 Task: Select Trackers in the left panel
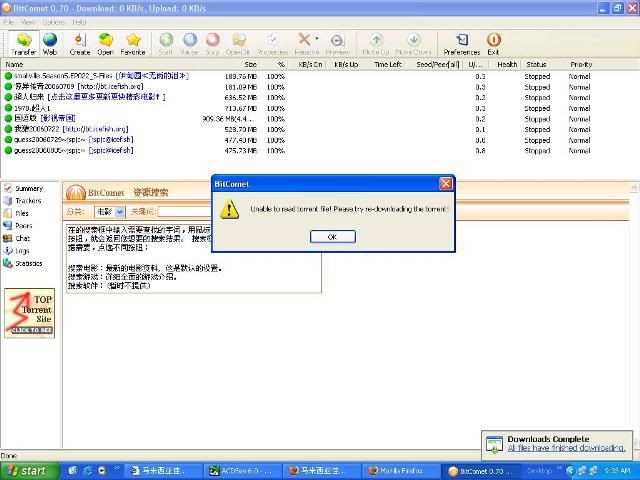[x=28, y=201]
